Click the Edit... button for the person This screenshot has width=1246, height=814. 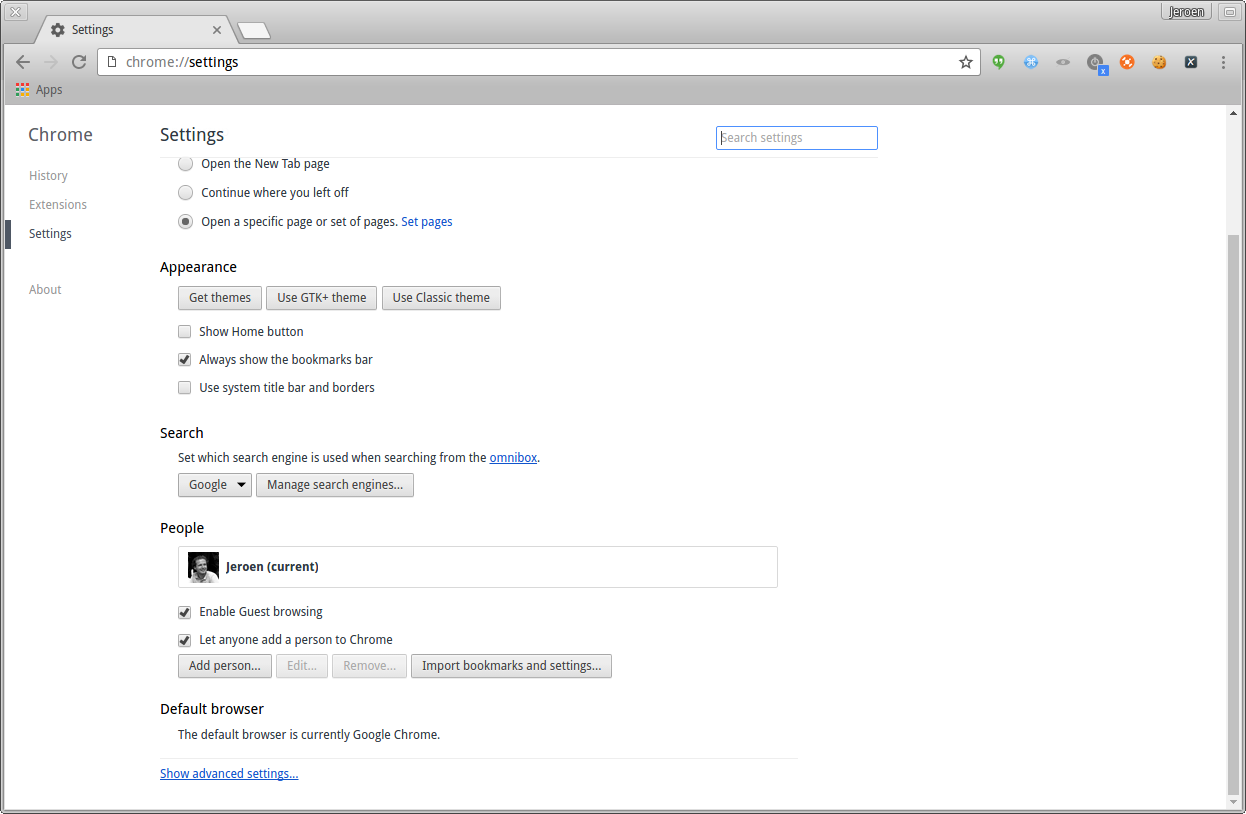pos(302,666)
